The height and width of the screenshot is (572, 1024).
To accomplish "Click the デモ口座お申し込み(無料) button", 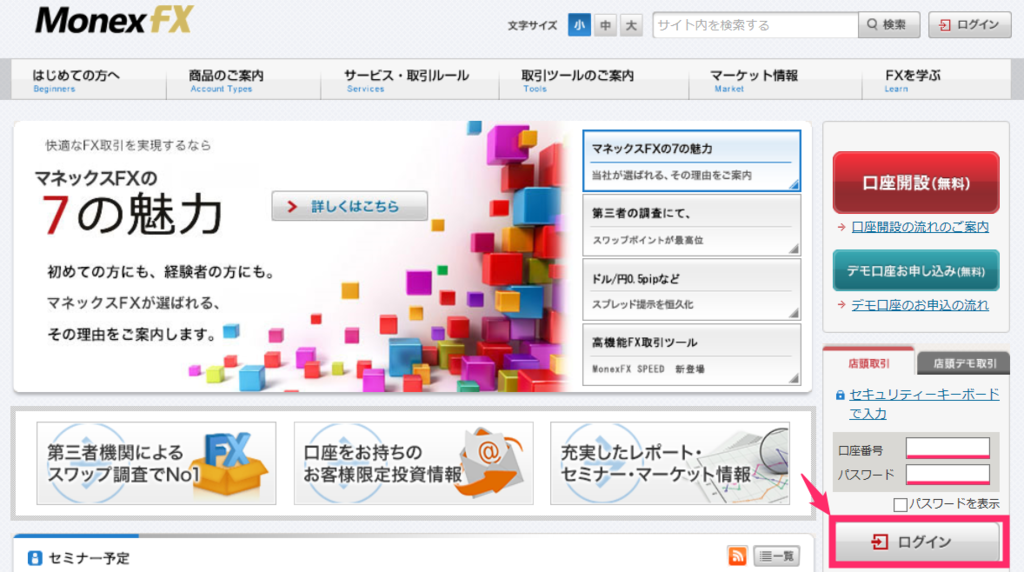I will (916, 270).
